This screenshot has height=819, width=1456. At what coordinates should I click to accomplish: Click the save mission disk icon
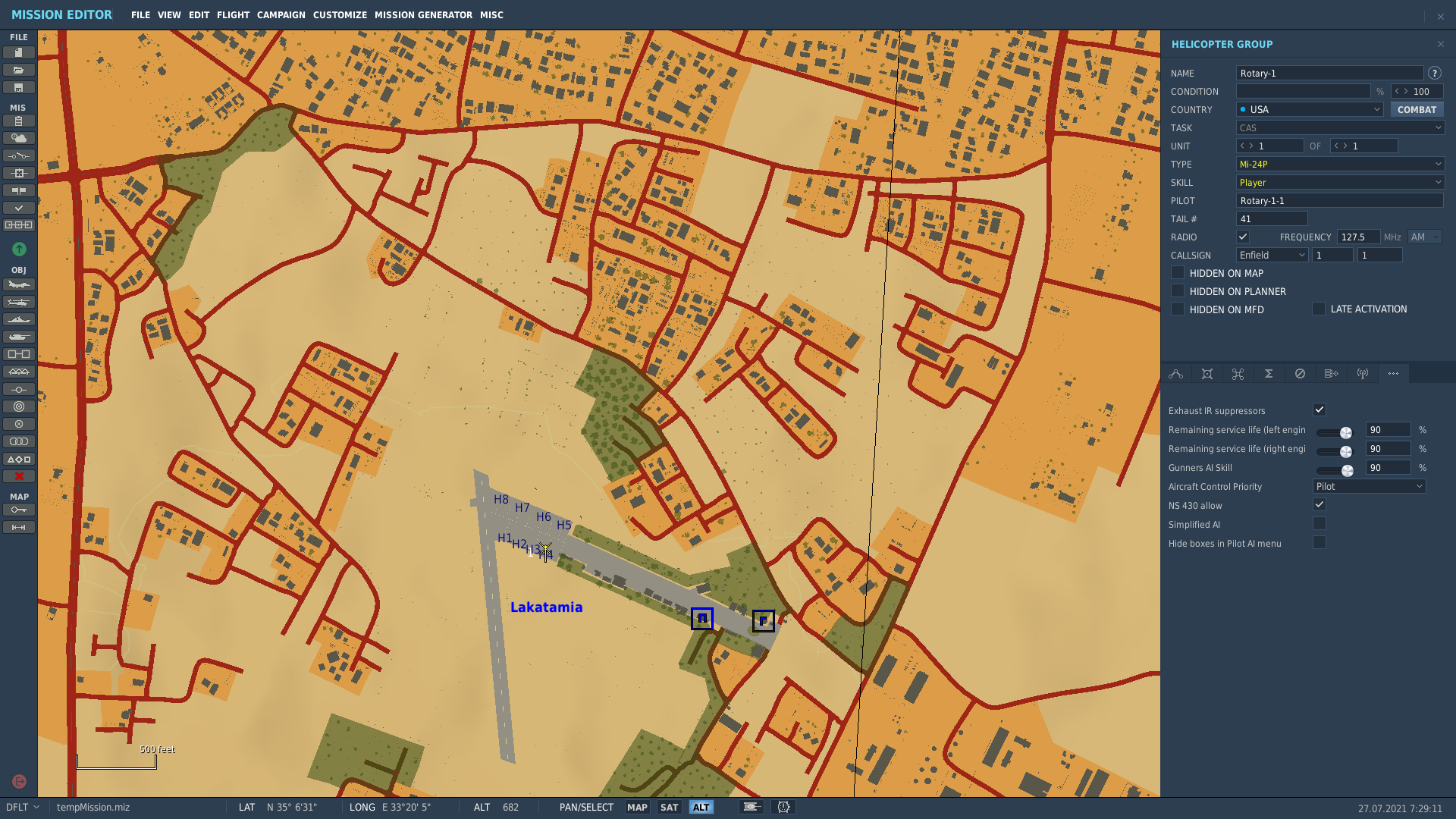click(x=19, y=87)
